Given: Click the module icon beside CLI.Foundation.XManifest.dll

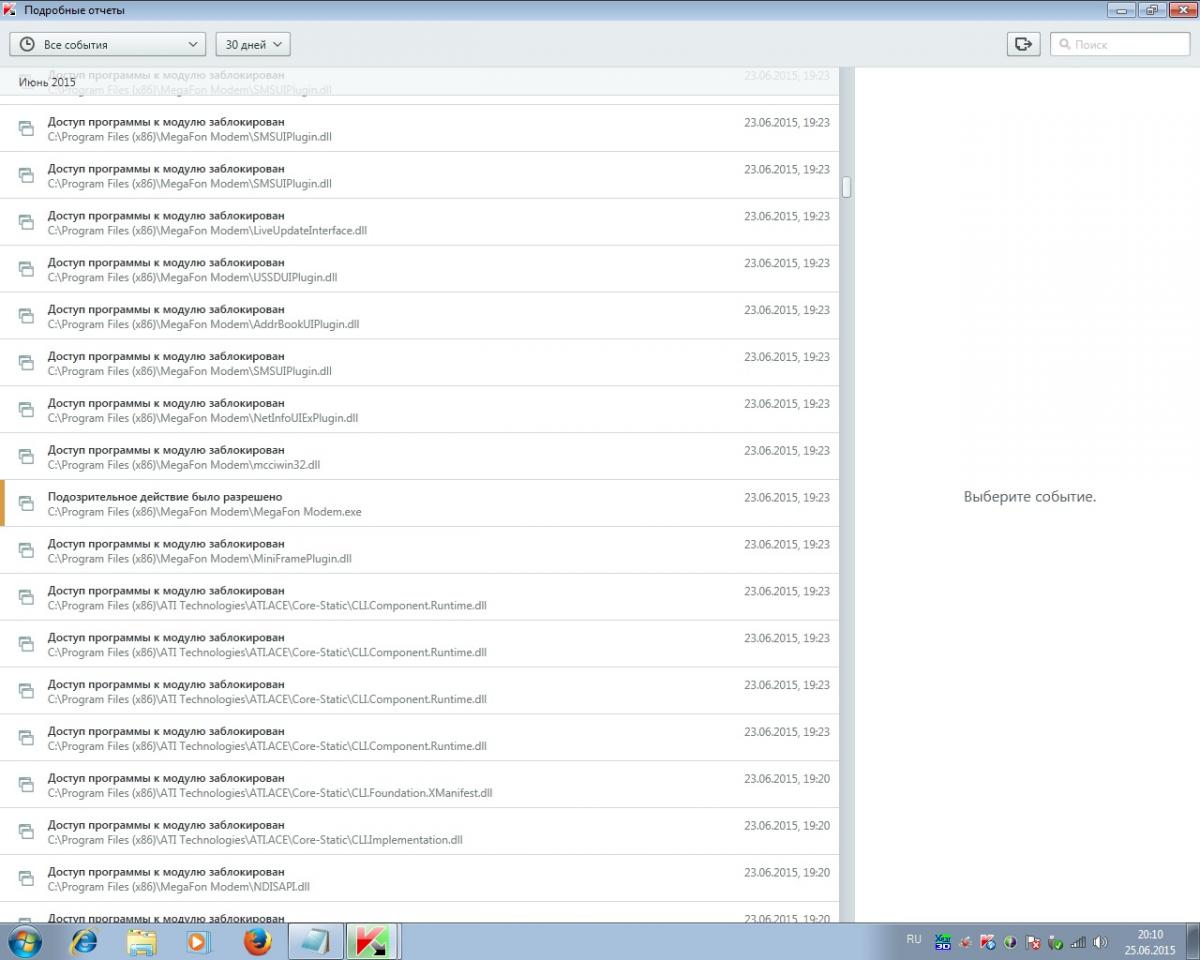Looking at the screenshot, I should coord(26,784).
